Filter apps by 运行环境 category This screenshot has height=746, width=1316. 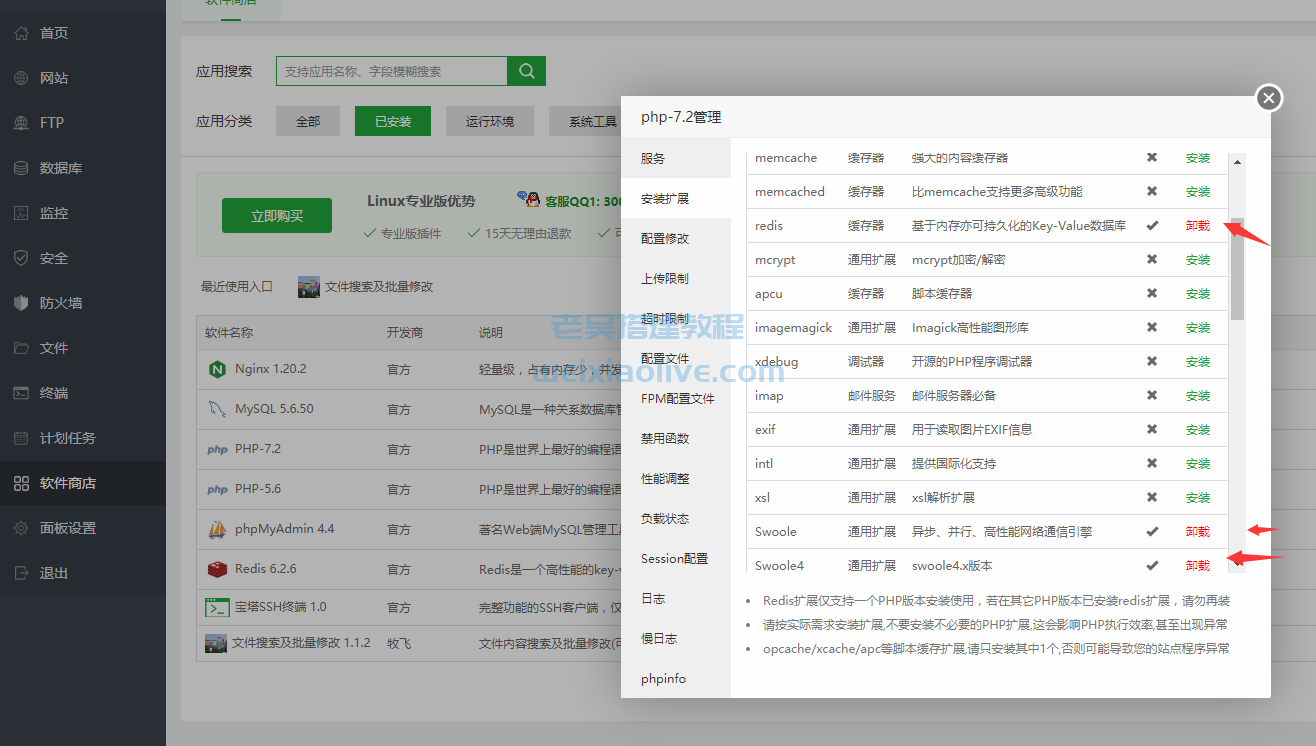click(x=490, y=121)
